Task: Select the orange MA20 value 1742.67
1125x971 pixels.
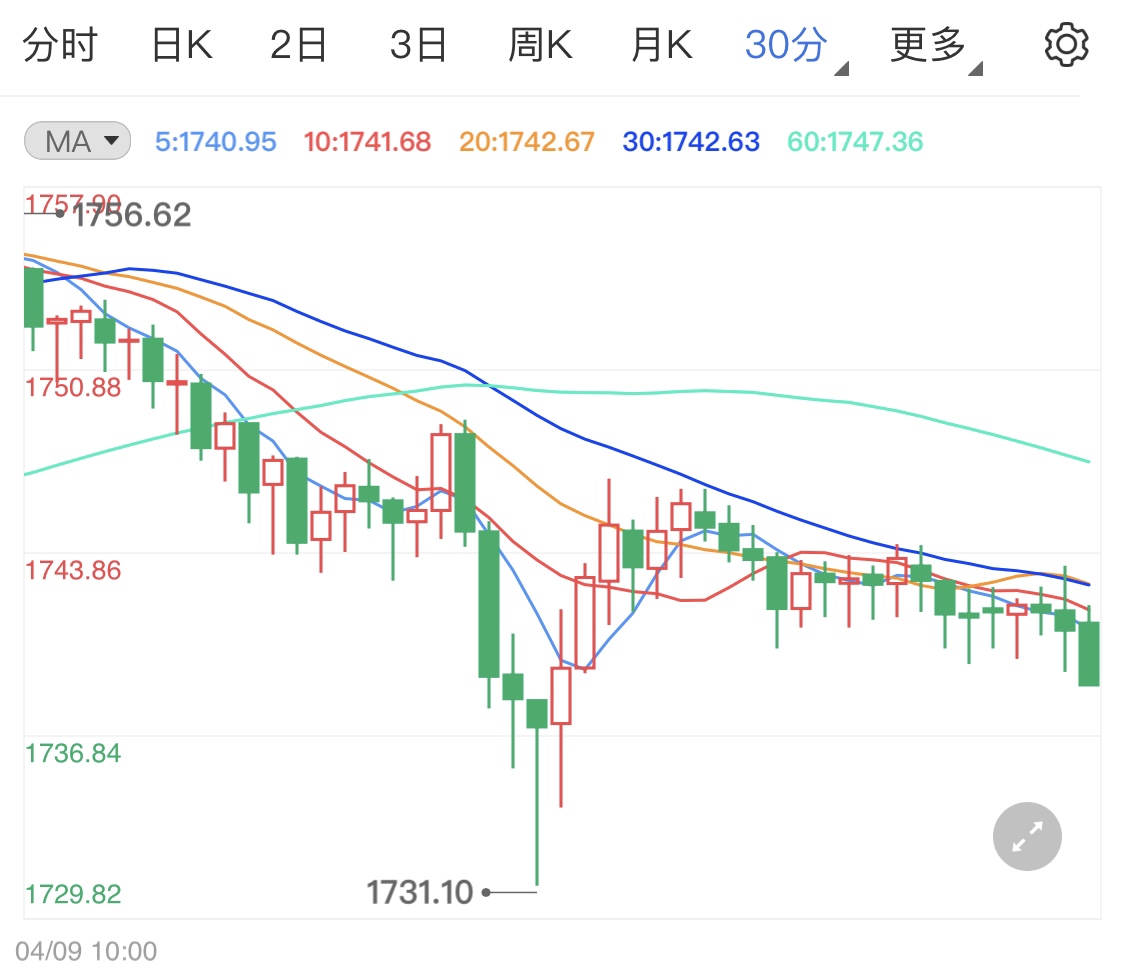Action: tap(525, 141)
